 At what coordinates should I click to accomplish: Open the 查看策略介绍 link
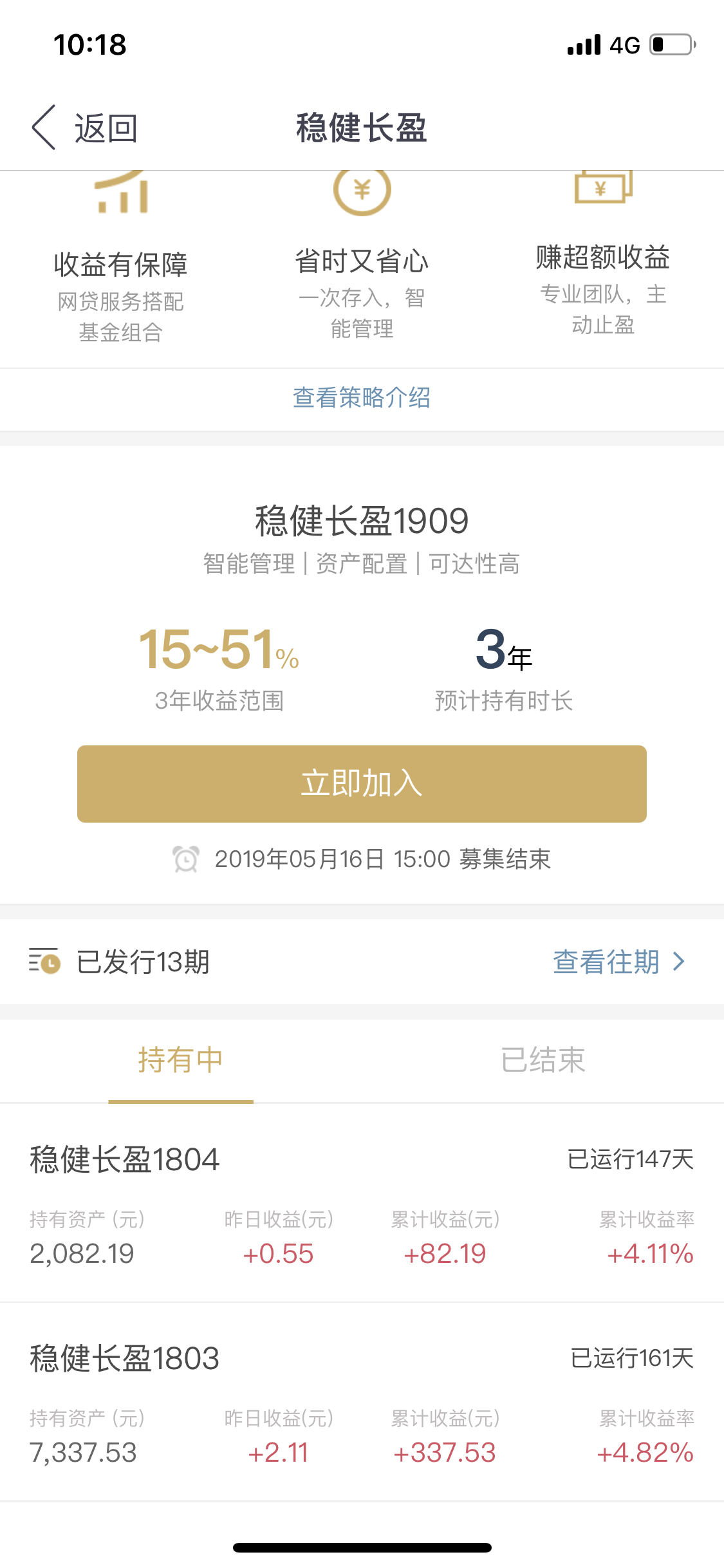pyautogui.click(x=362, y=398)
